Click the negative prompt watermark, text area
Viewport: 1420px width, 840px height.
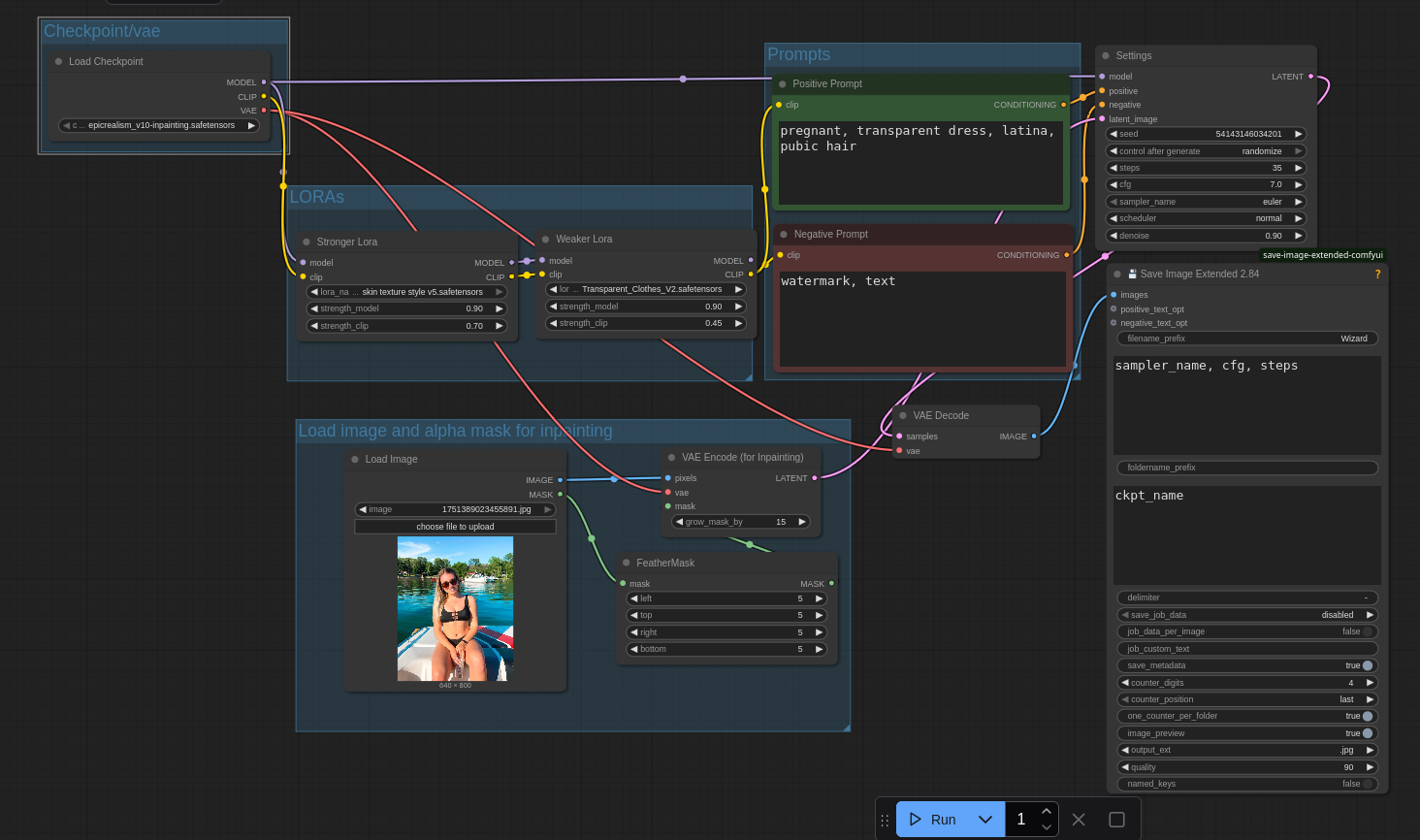[922, 319]
